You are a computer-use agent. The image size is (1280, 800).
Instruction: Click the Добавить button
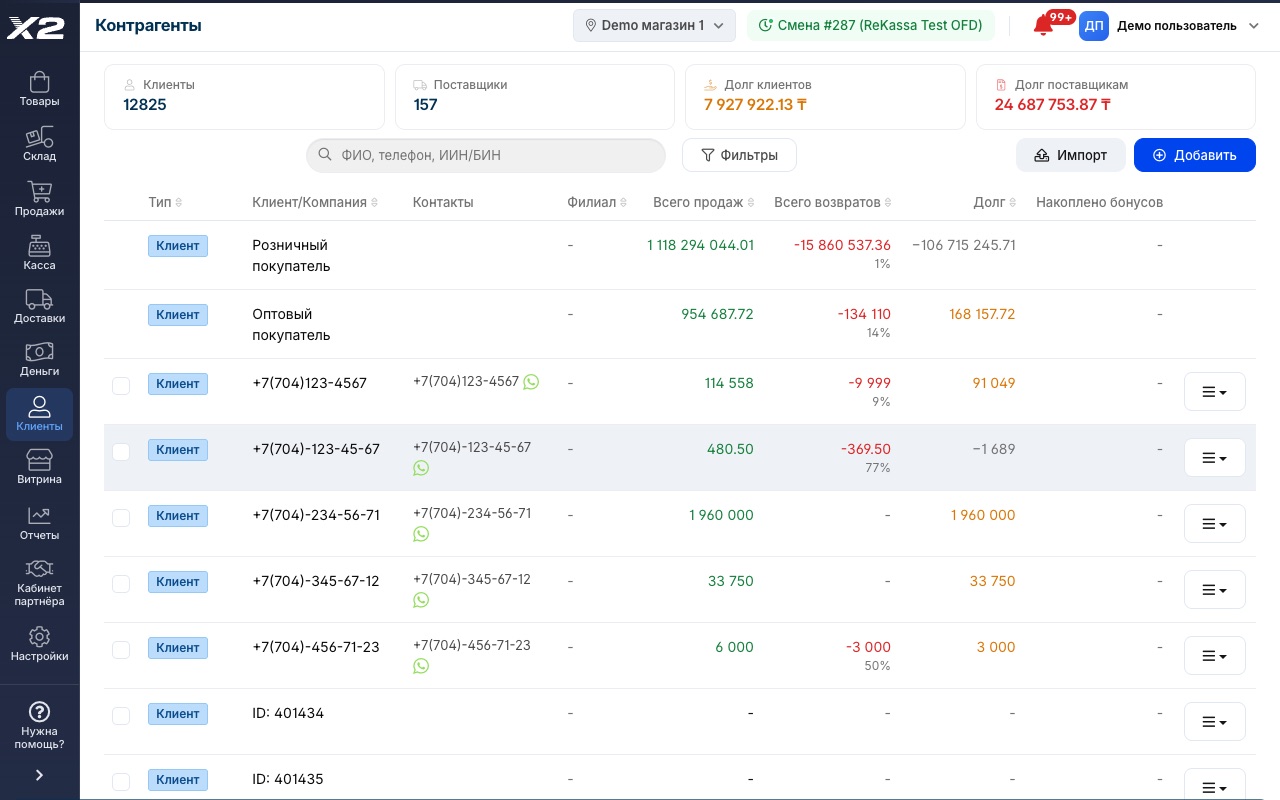coord(1194,155)
